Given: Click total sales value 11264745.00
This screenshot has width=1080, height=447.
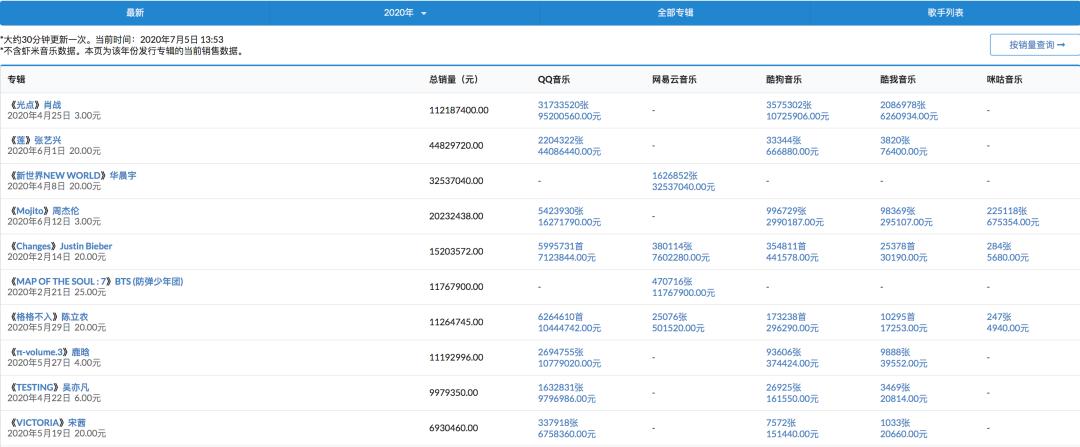Looking at the screenshot, I should (456, 322).
